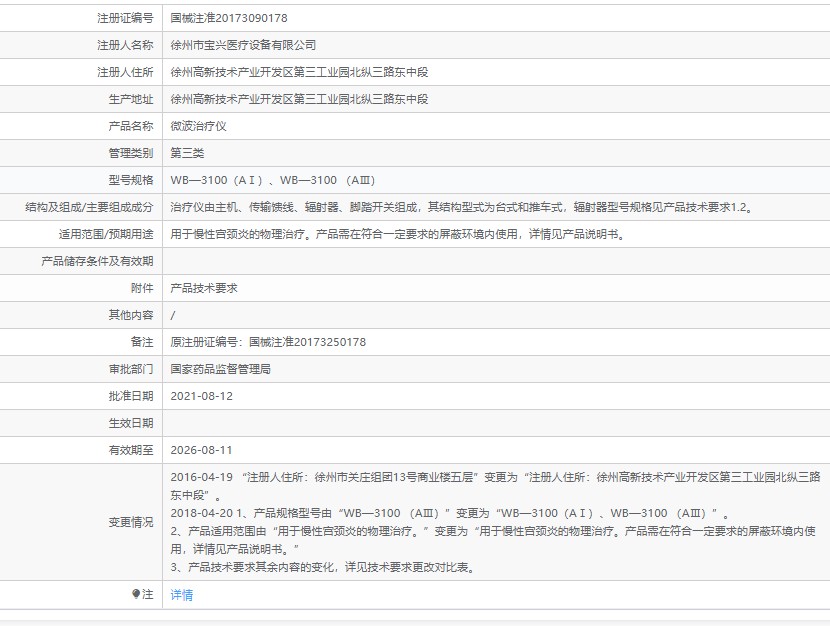Click the 注册证编号 label

click(125, 18)
